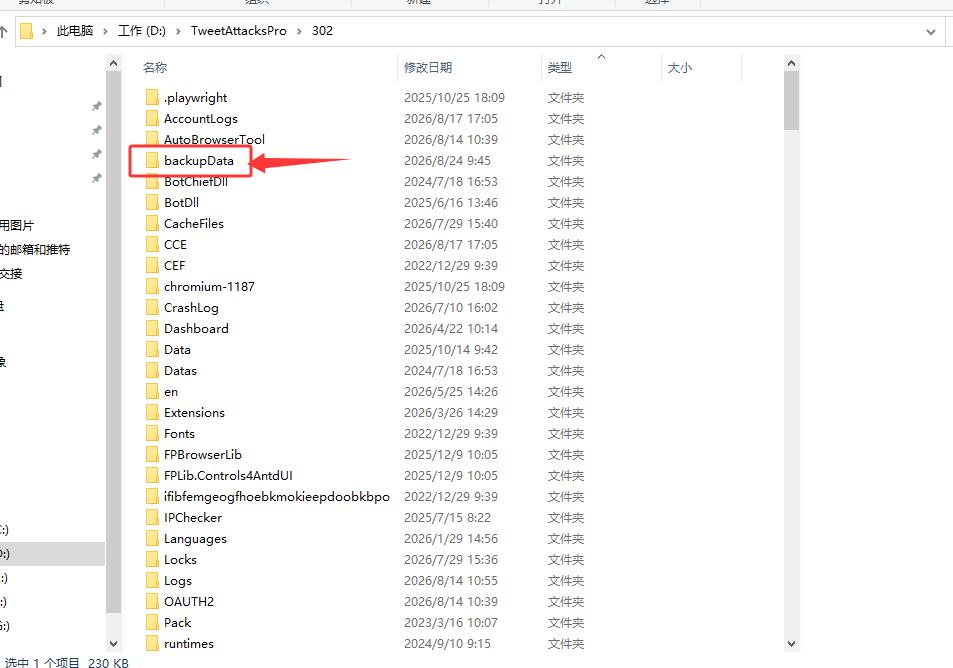Select the Locks folder icon
The height and width of the screenshot is (668, 953).
tap(152, 559)
